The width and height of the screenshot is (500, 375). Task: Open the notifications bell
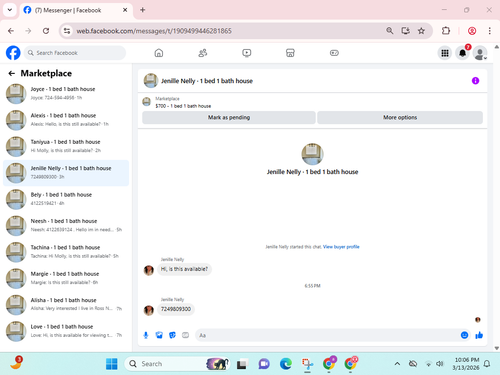tap(462, 53)
